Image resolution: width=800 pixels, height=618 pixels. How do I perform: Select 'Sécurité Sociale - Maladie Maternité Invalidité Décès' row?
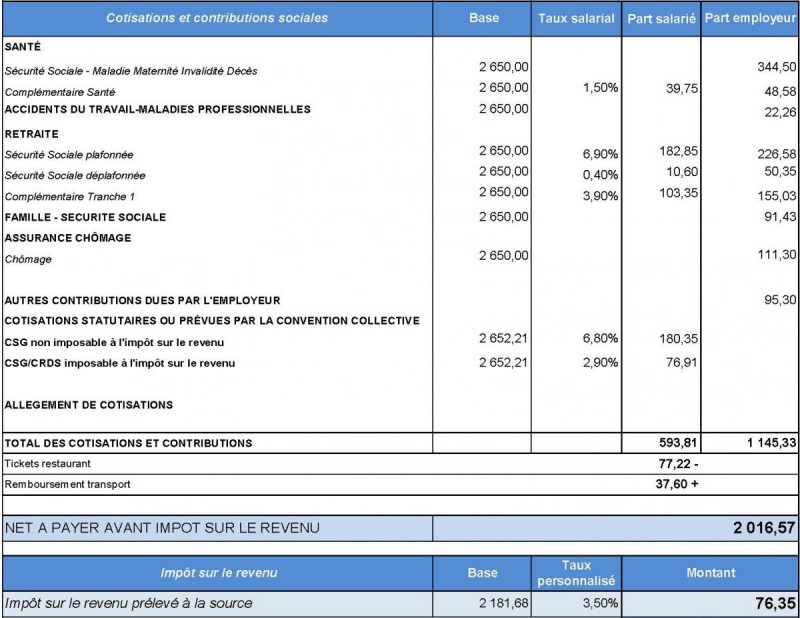[x=131, y=71]
